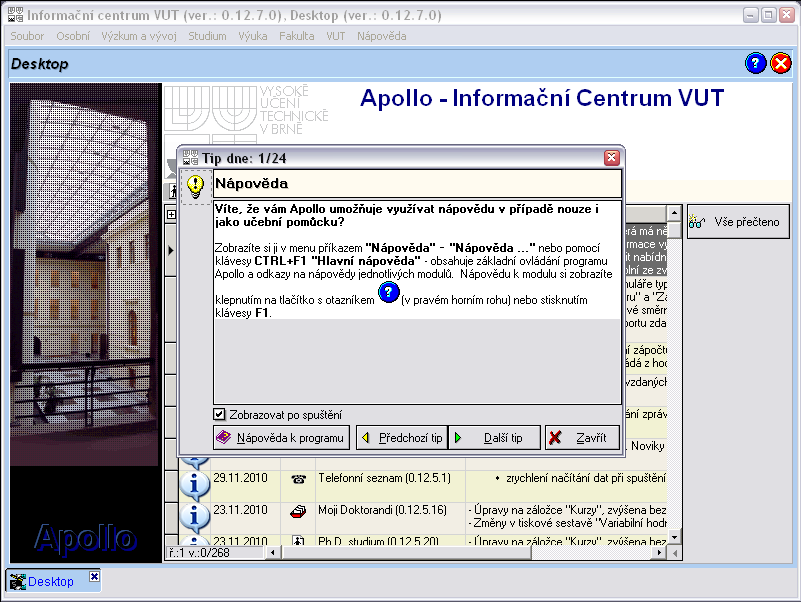801x602 pixels.
Task: Open the Studium menu
Action: coord(207,36)
